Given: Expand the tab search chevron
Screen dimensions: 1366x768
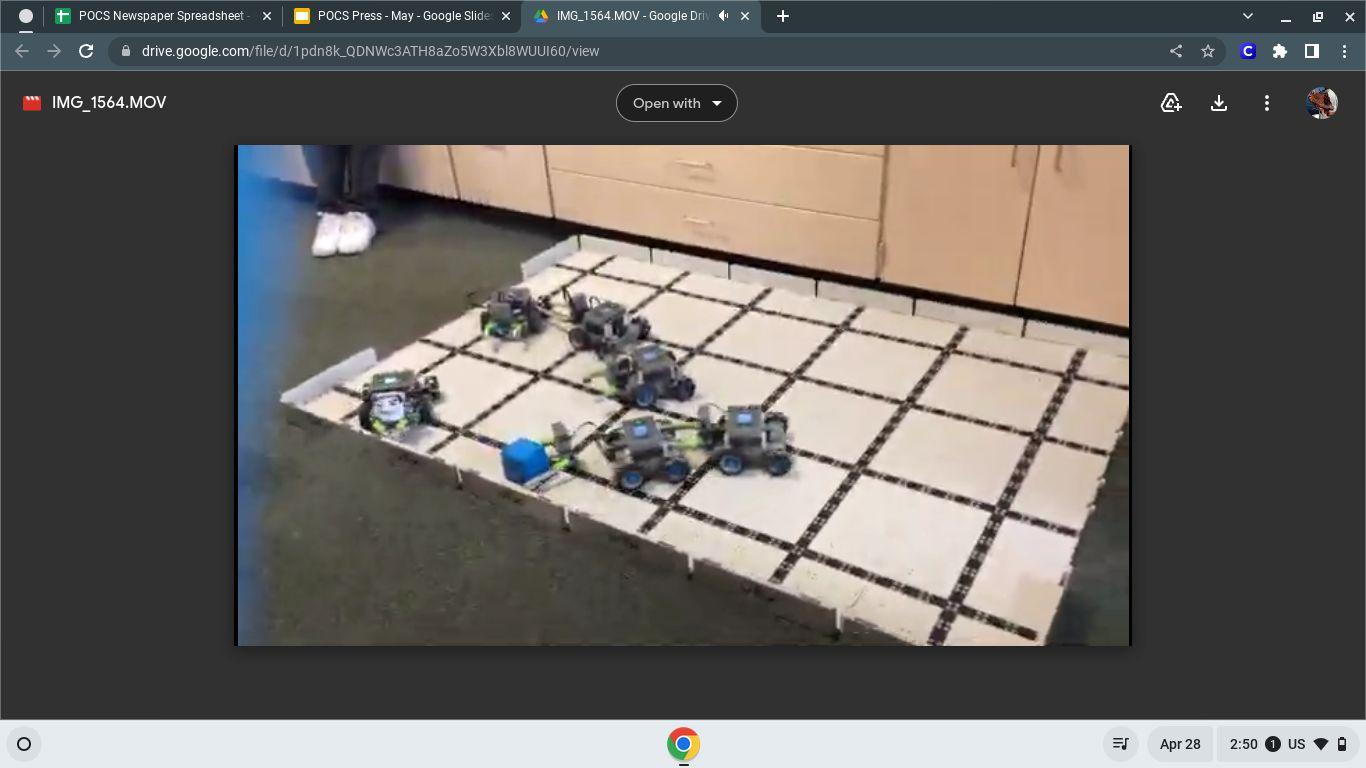Looking at the screenshot, I should 1247,16.
